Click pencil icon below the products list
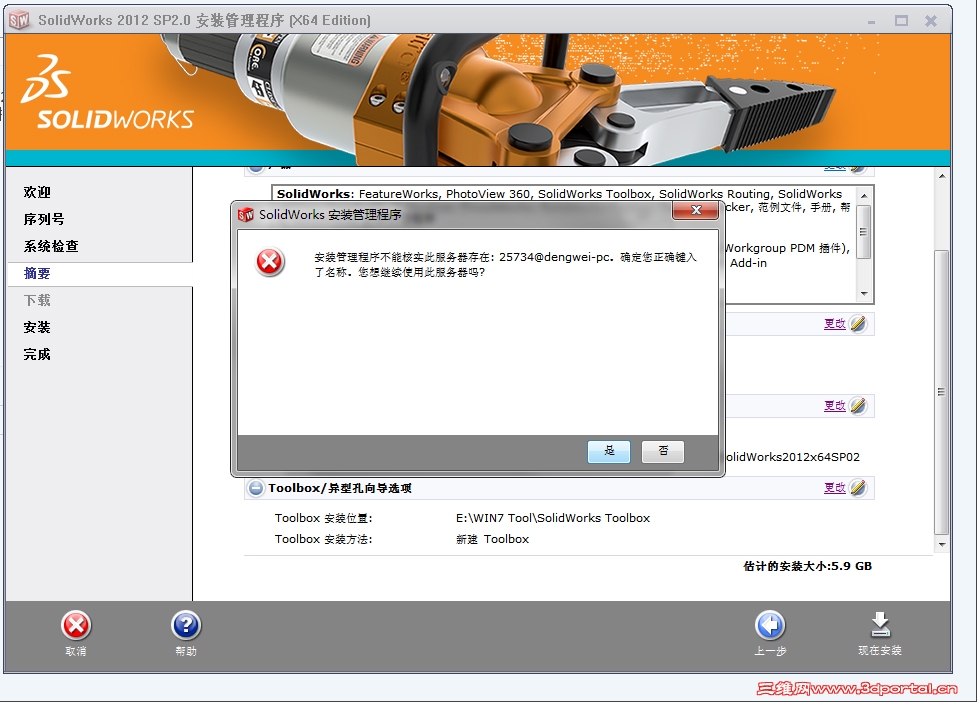977x702 pixels. point(858,323)
